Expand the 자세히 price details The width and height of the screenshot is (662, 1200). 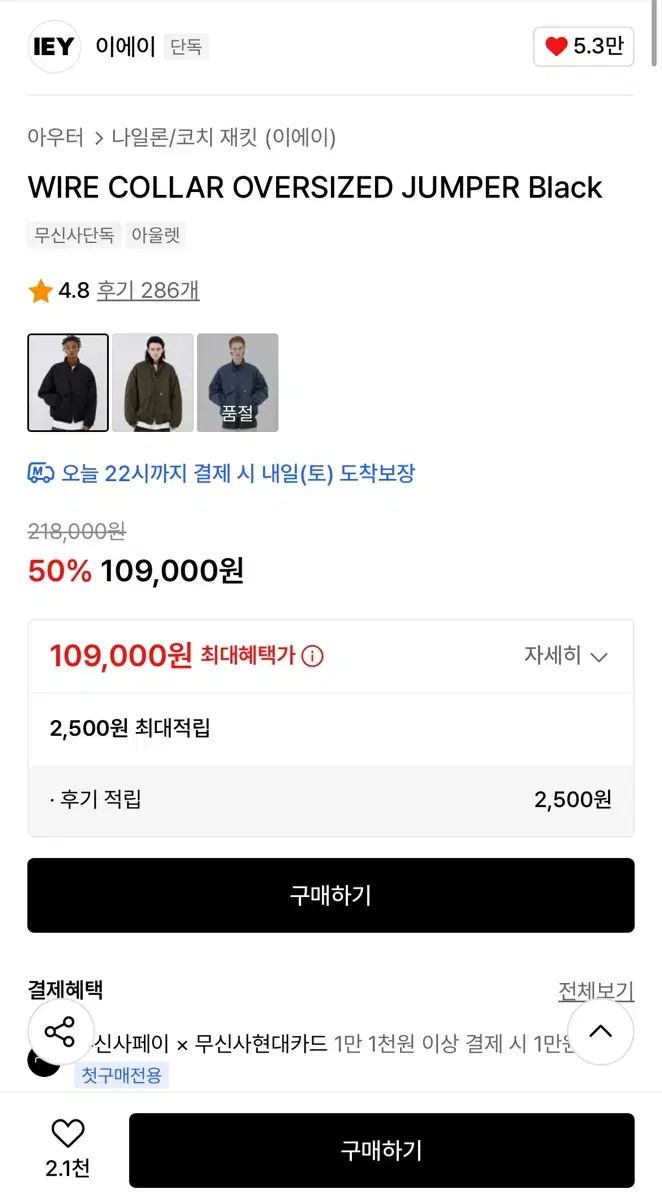tap(566, 656)
